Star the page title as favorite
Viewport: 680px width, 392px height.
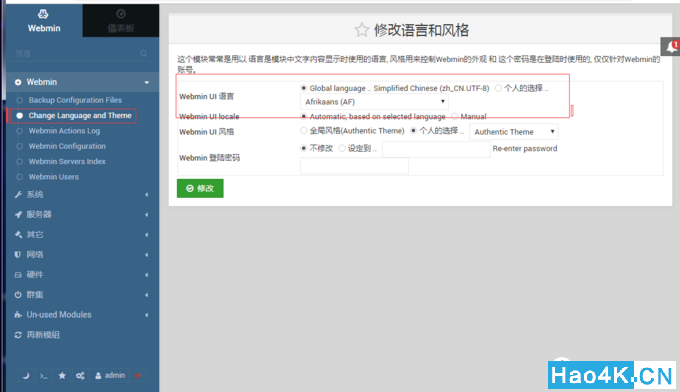[x=361, y=30]
